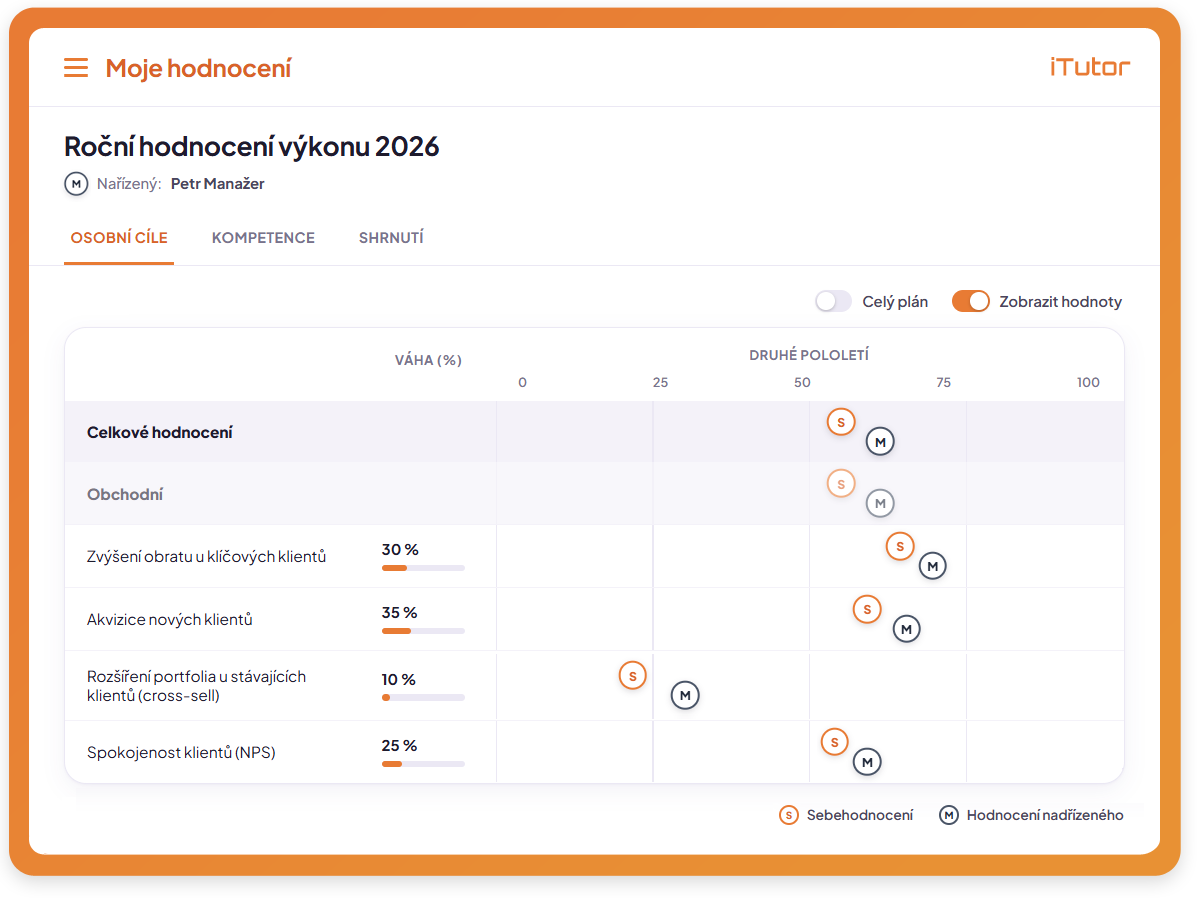Click the Hodnocení nadřízeného legend M icon

(x=949, y=816)
